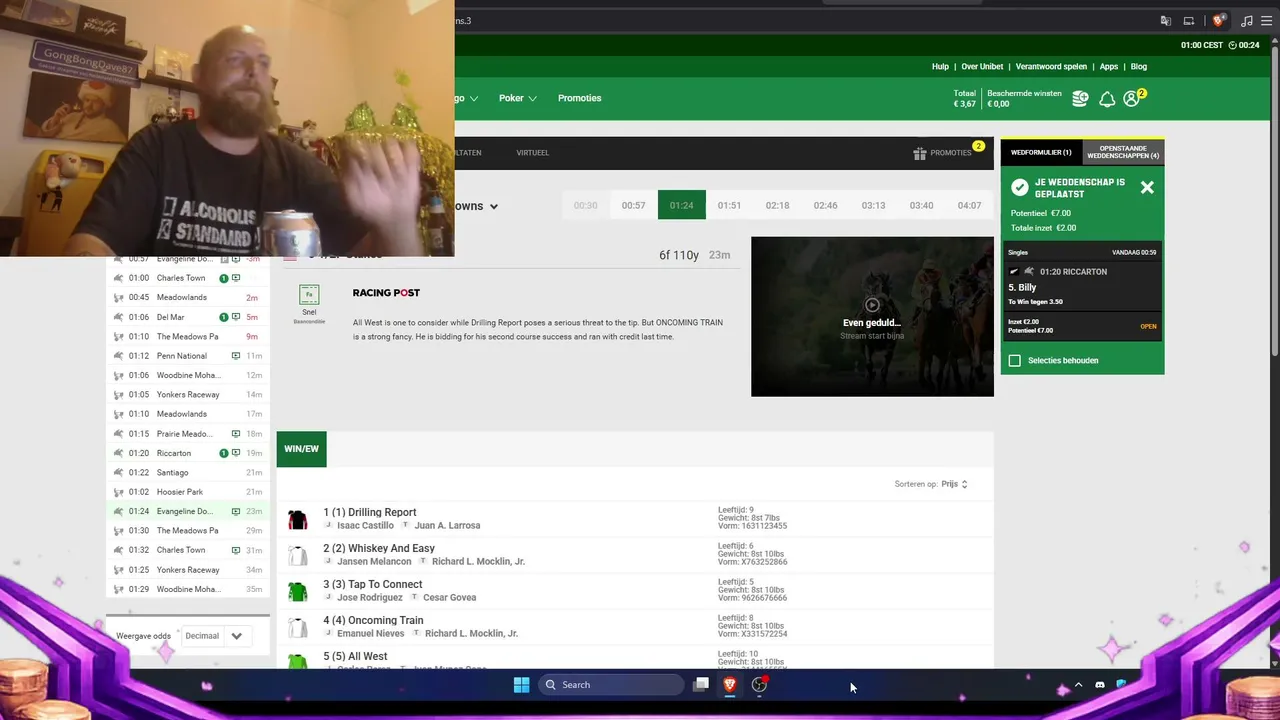The width and height of the screenshot is (1280, 720).
Task: Click the Whiskey And Easy silk icon
Action: pos(297,555)
